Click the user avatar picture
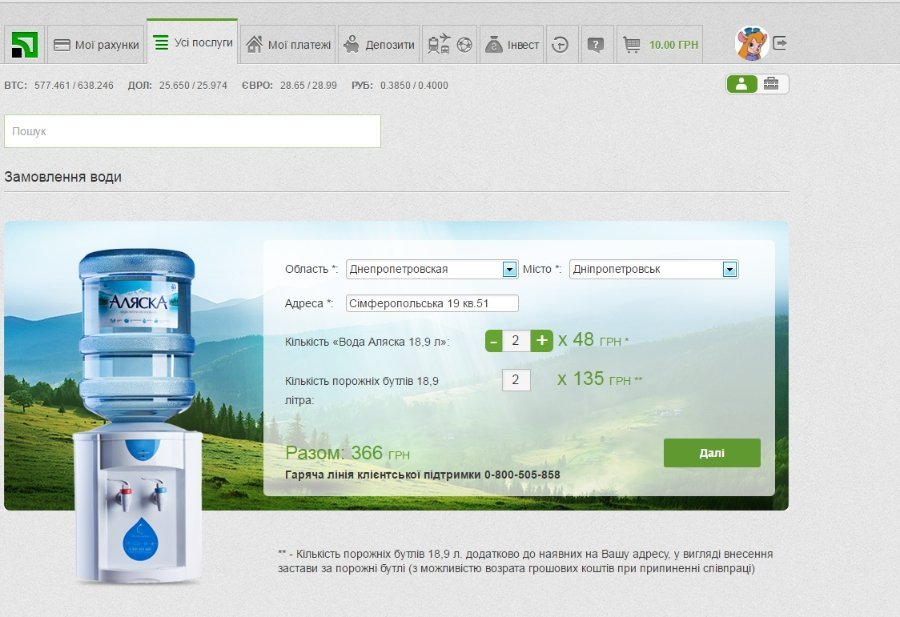This screenshot has height=617, width=900. 750,44
